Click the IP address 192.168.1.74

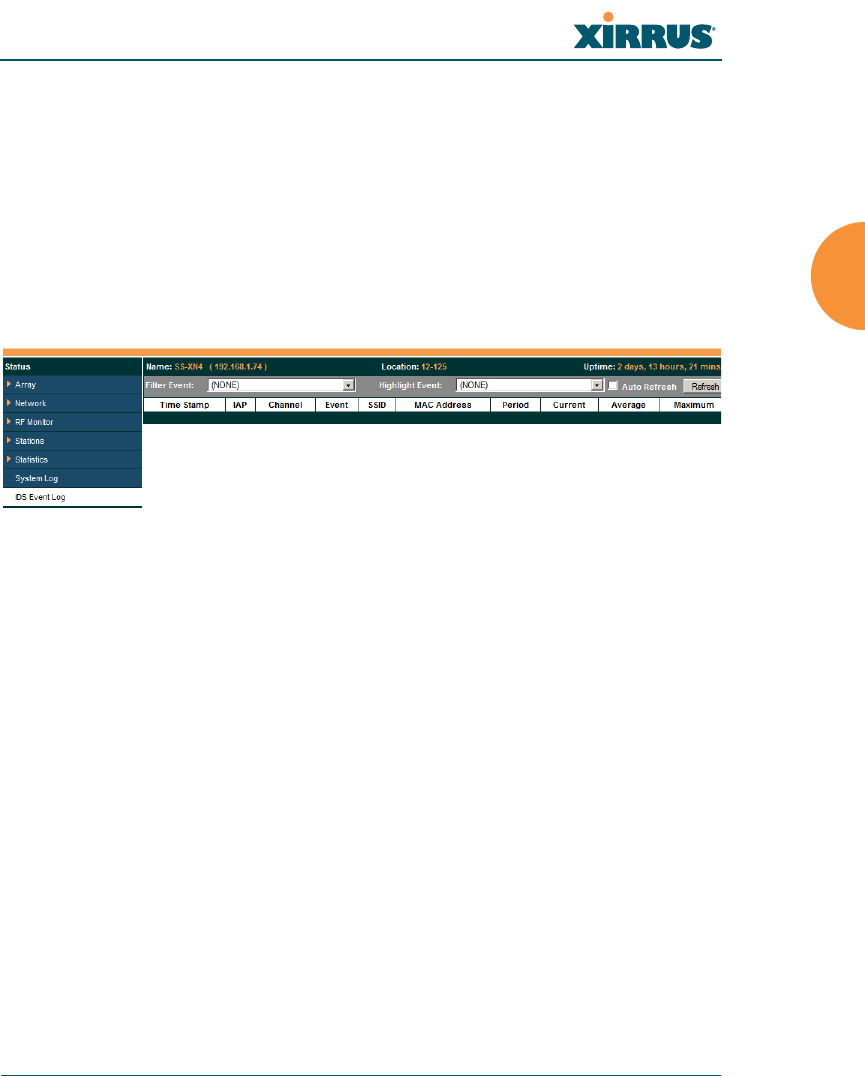point(238,366)
